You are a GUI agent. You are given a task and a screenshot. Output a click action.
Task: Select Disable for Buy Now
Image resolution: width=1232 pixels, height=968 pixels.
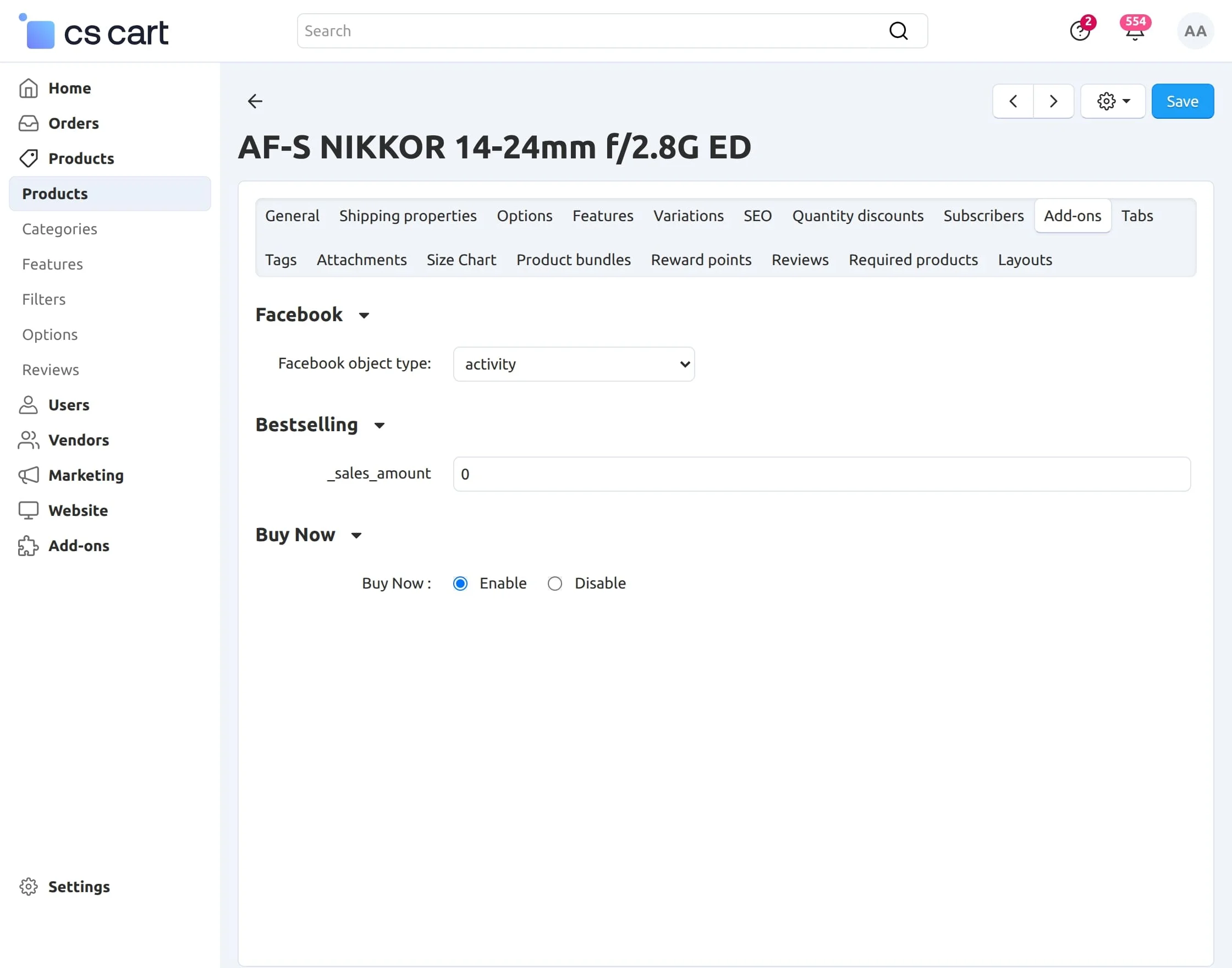coord(555,583)
